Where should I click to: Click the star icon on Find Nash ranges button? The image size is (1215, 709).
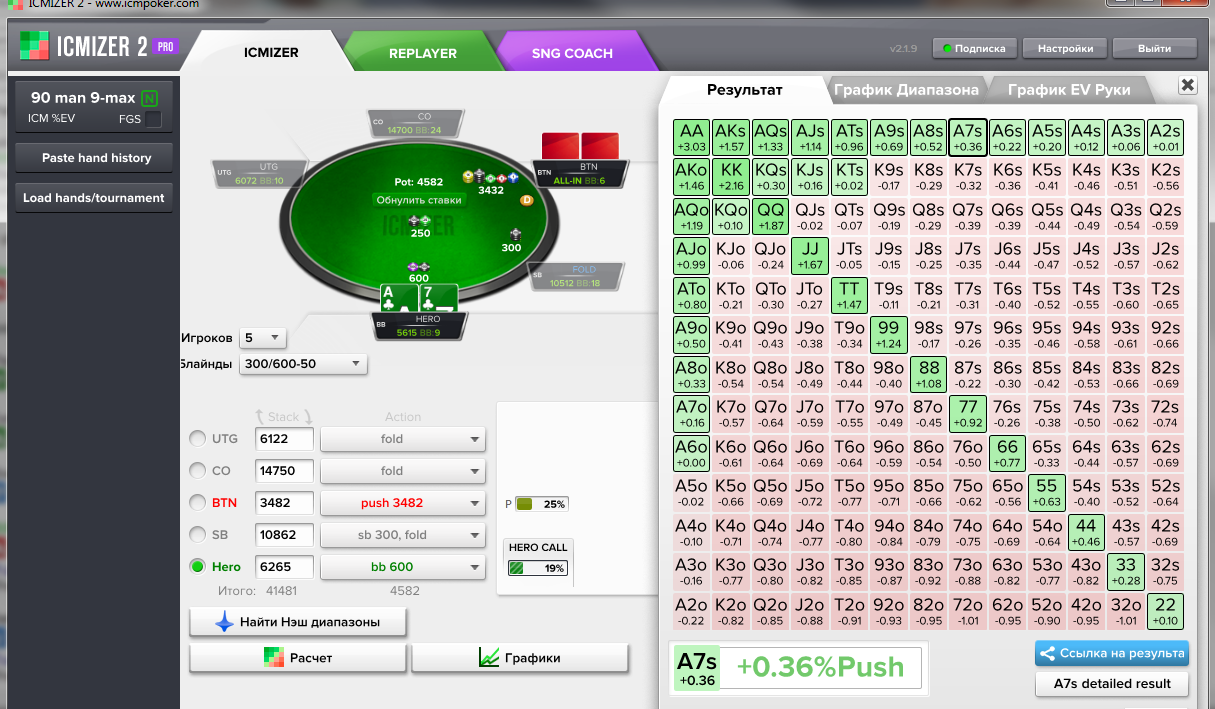click(224, 622)
